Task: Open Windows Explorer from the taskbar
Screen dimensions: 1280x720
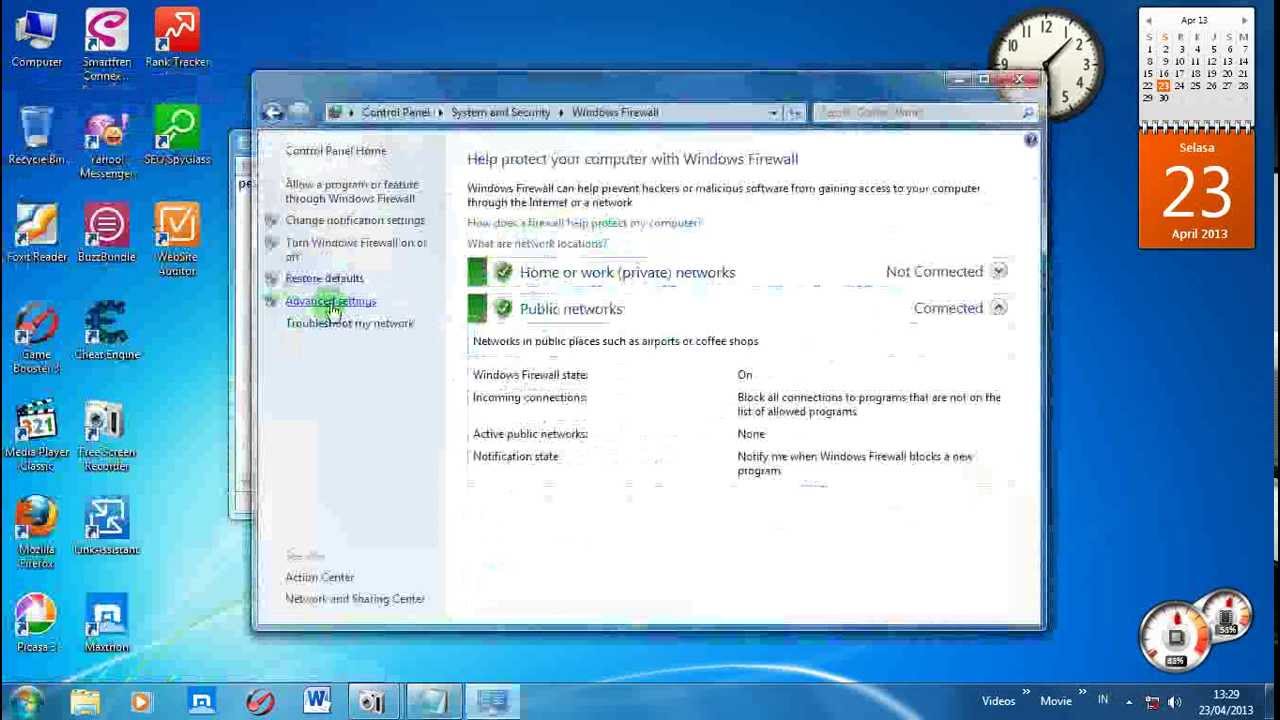Action: click(85, 701)
